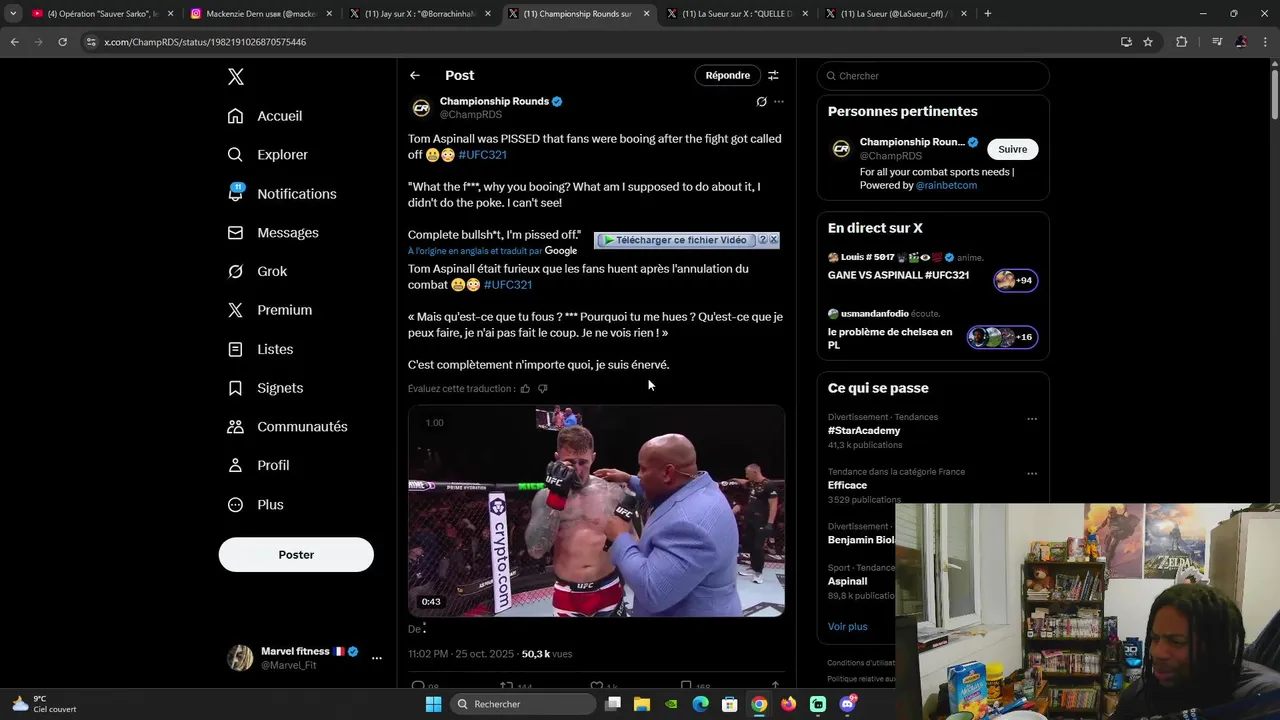Open browser tab search dropdown arrow

[x=12, y=14]
